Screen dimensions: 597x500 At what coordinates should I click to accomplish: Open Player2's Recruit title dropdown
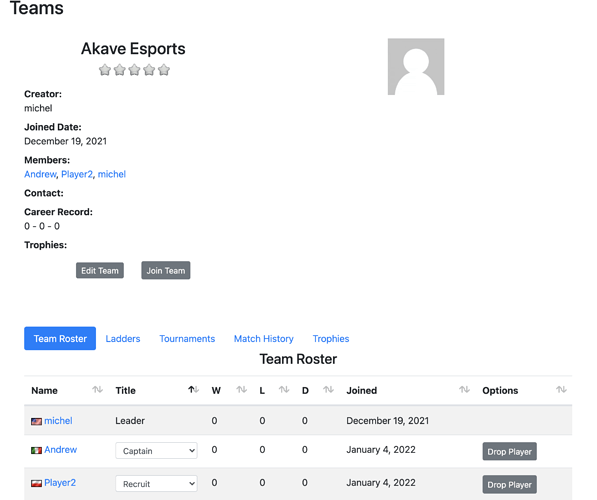pyautogui.click(x=156, y=484)
